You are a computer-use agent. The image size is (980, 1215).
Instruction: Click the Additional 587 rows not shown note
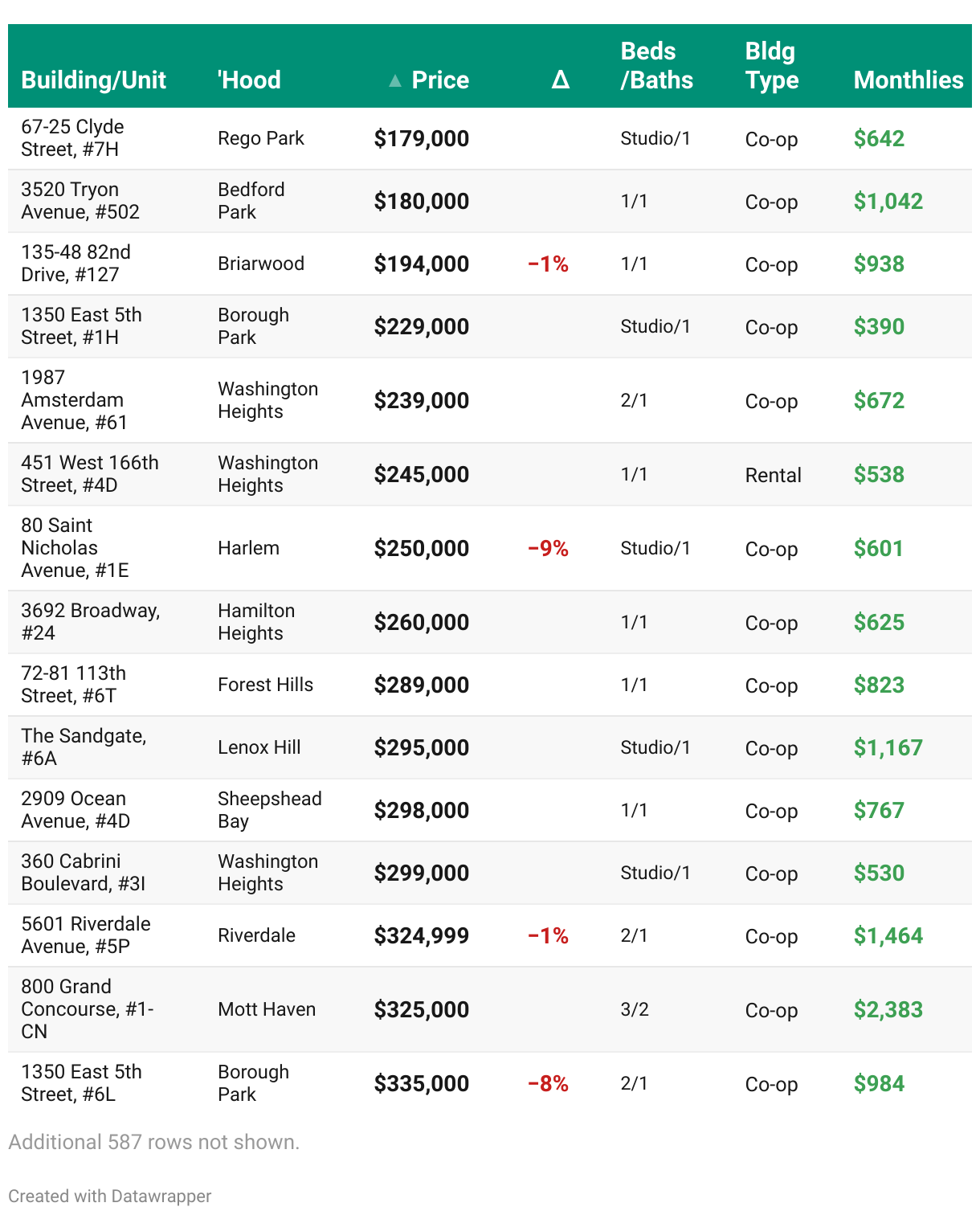click(x=153, y=1142)
